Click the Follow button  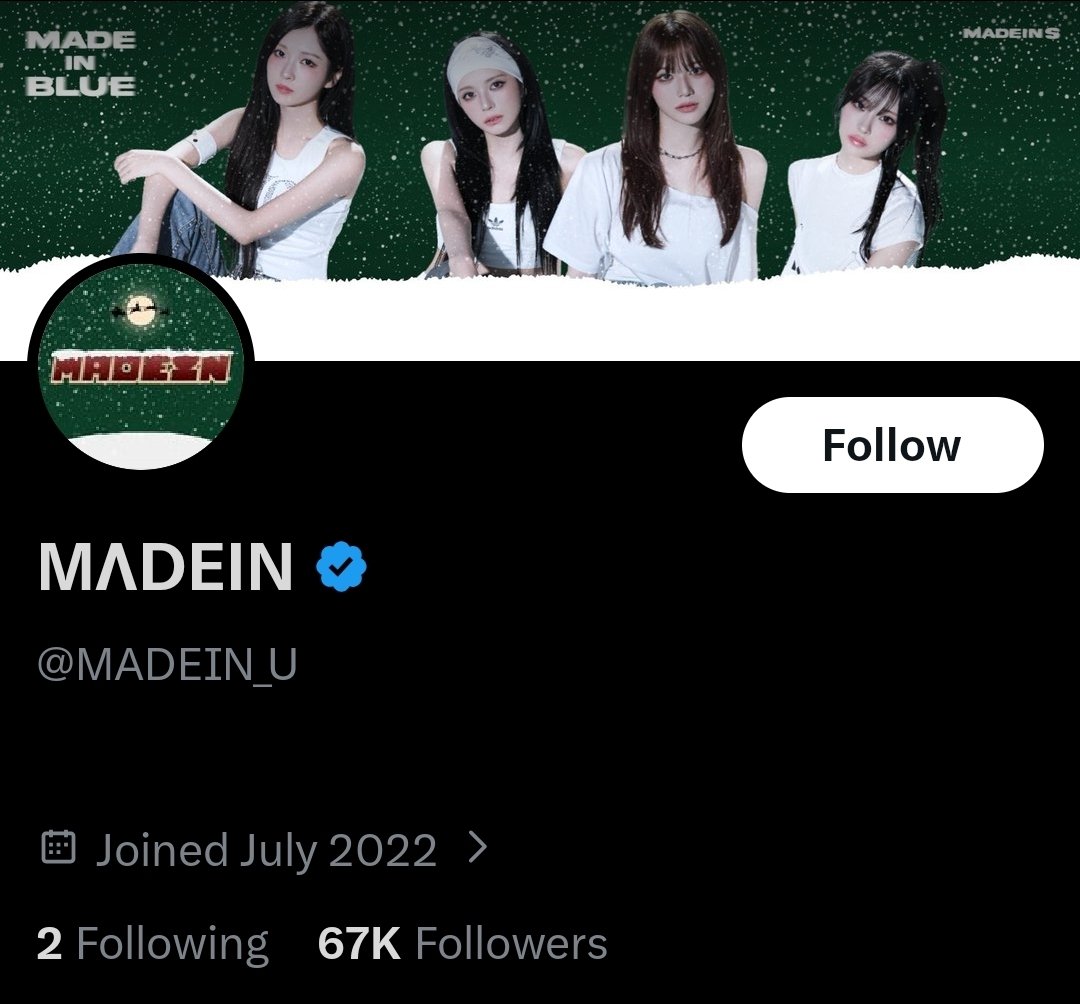[893, 445]
